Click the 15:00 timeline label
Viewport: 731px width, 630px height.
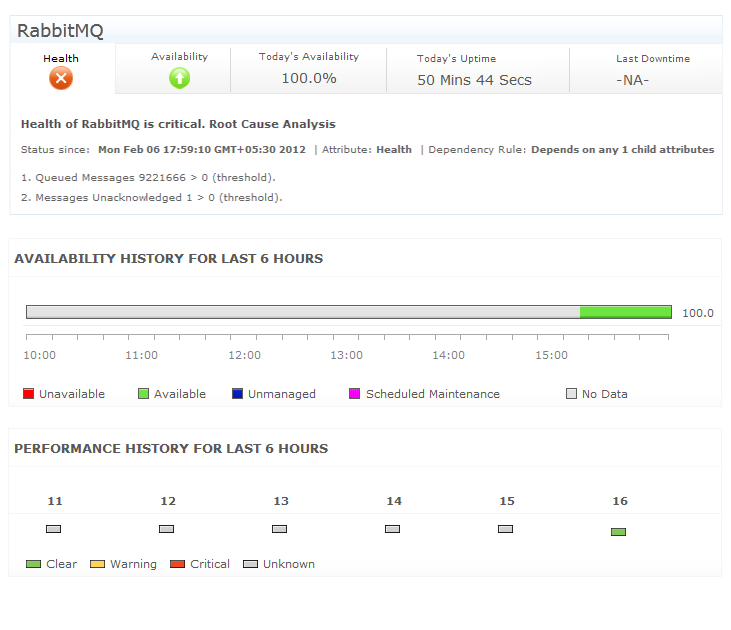coord(552,355)
